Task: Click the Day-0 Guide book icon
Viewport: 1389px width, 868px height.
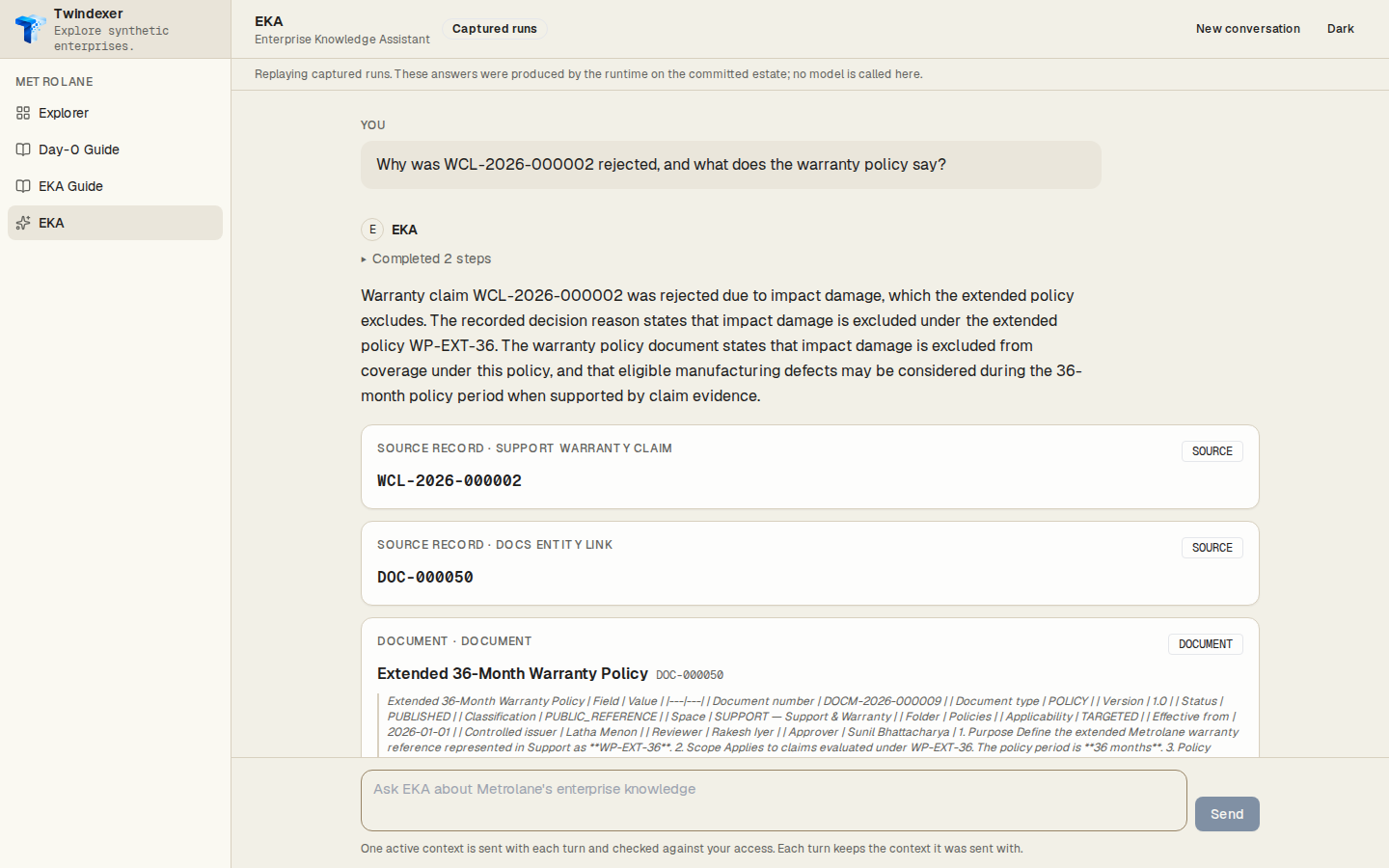Action: pyautogui.click(x=23, y=149)
